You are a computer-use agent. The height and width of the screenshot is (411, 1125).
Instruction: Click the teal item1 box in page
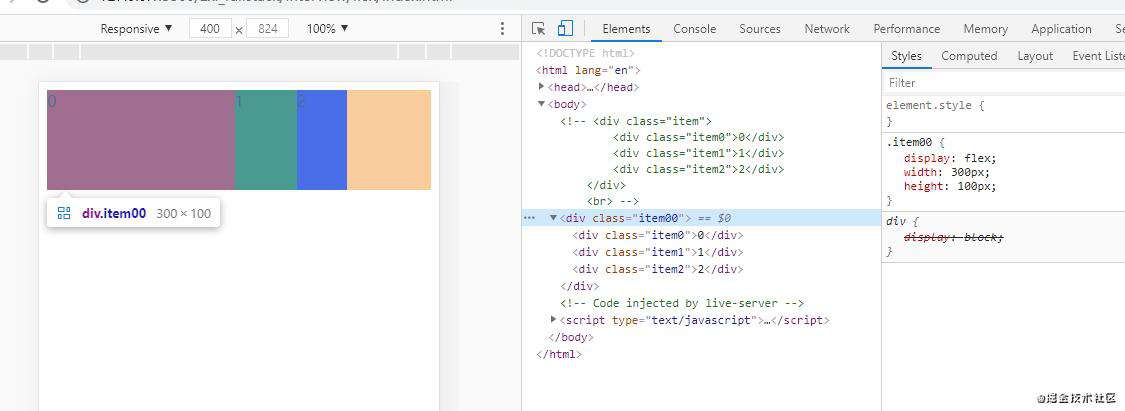click(x=265, y=140)
